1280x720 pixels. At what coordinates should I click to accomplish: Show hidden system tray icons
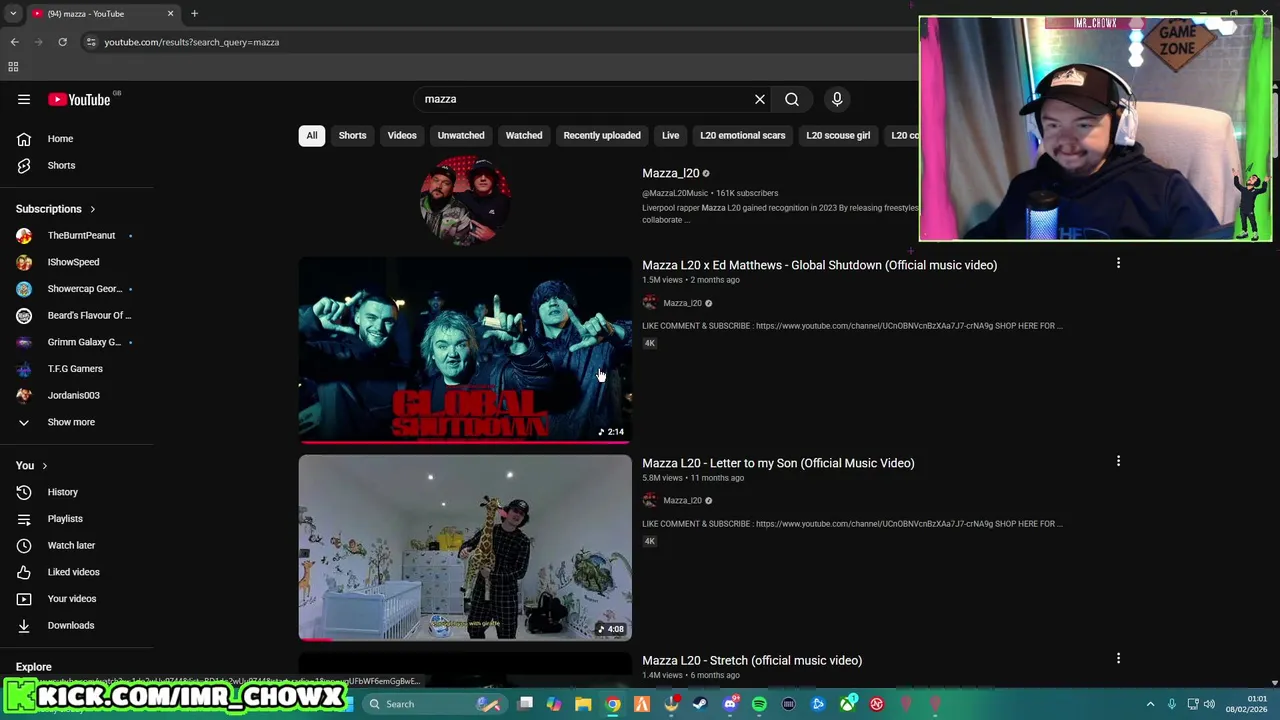[x=1150, y=704]
